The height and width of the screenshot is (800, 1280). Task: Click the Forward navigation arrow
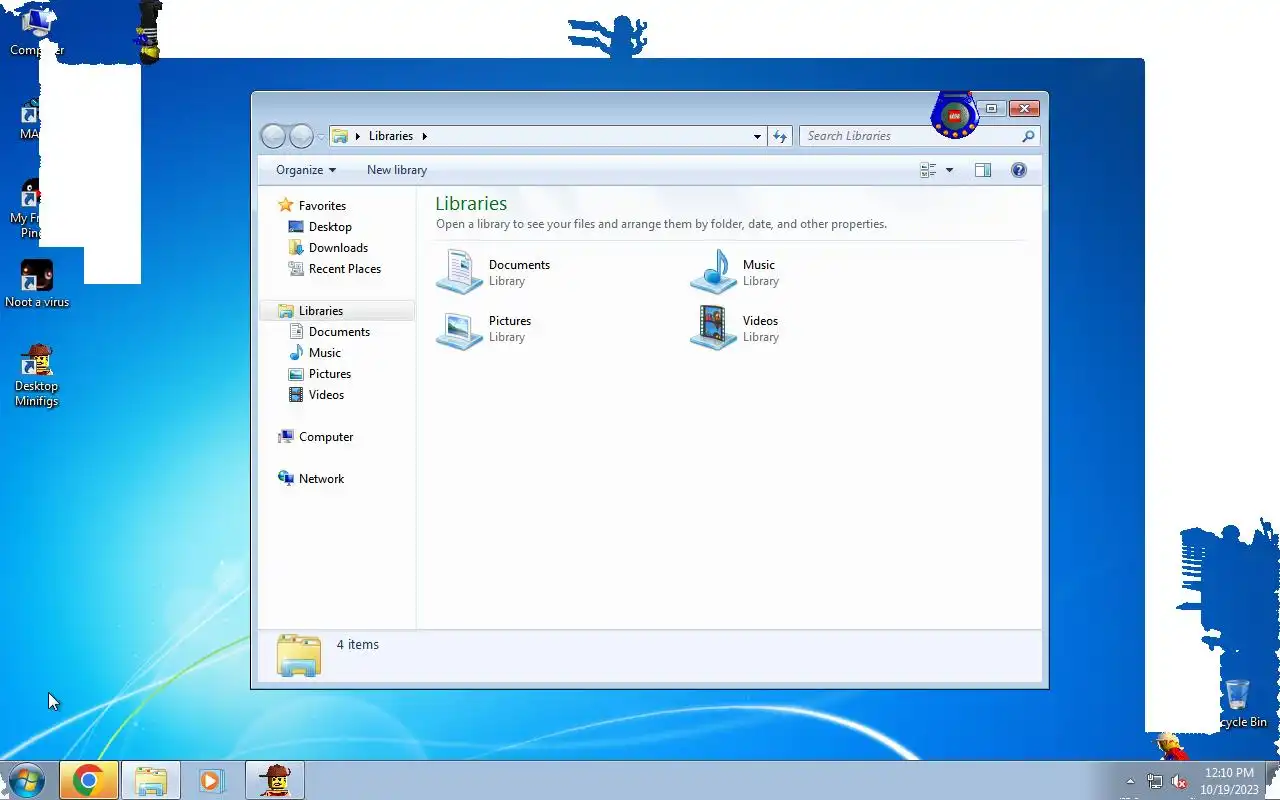(x=301, y=136)
